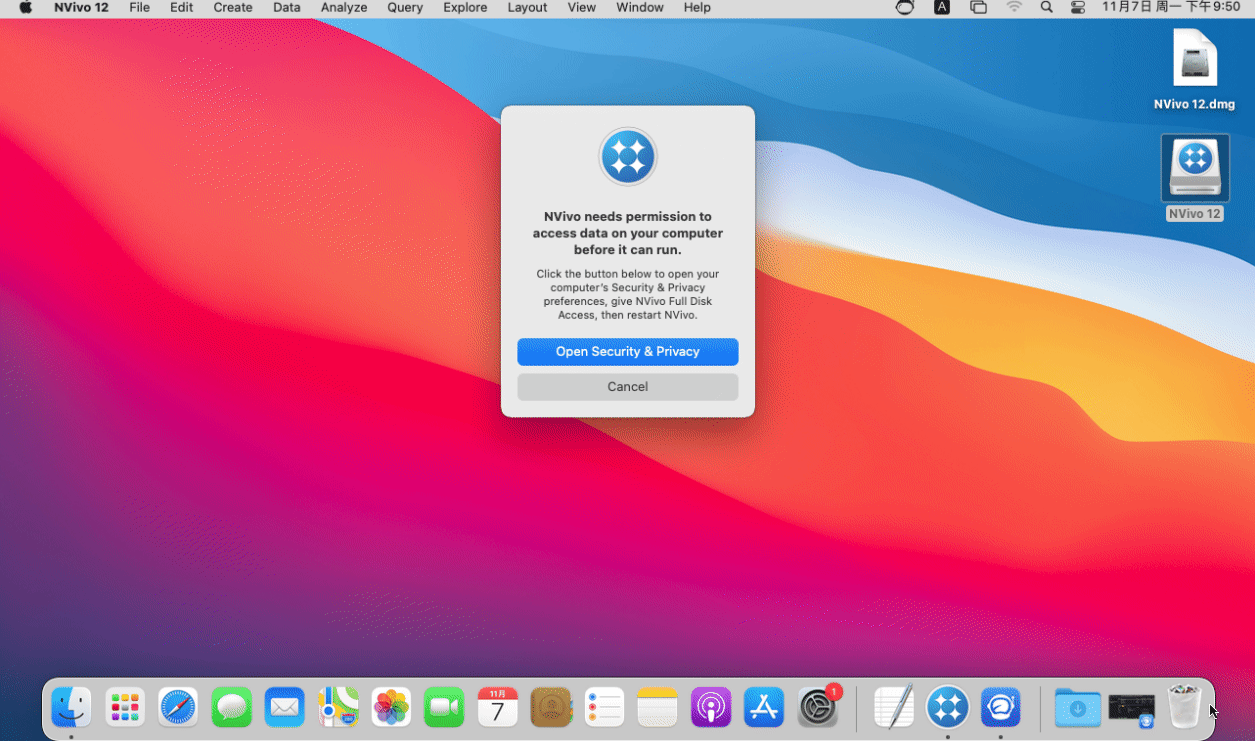Open the Wi-Fi status menu
The width and height of the screenshot is (1255, 741).
tap(1014, 8)
